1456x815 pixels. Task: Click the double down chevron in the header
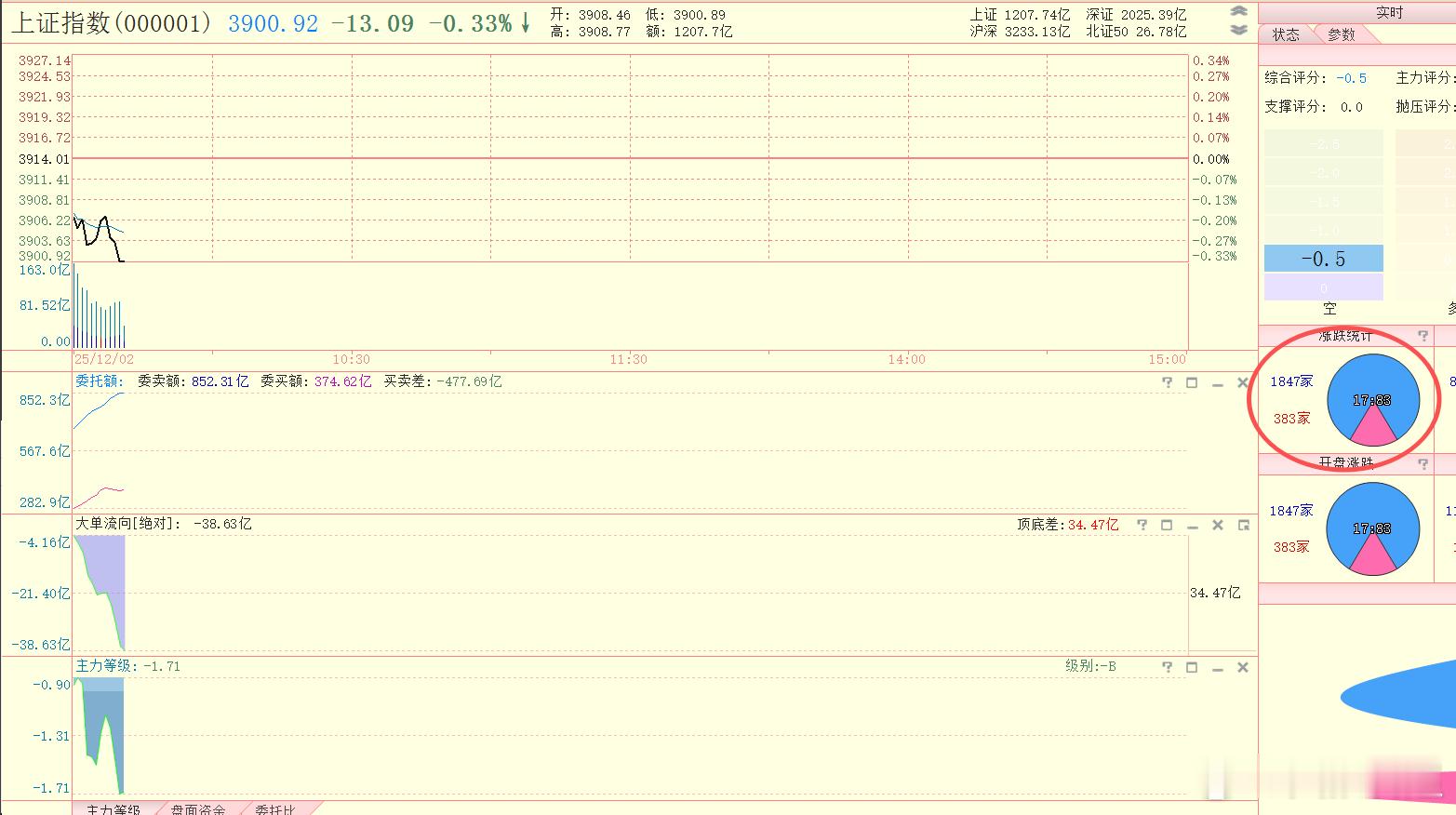[1238, 30]
